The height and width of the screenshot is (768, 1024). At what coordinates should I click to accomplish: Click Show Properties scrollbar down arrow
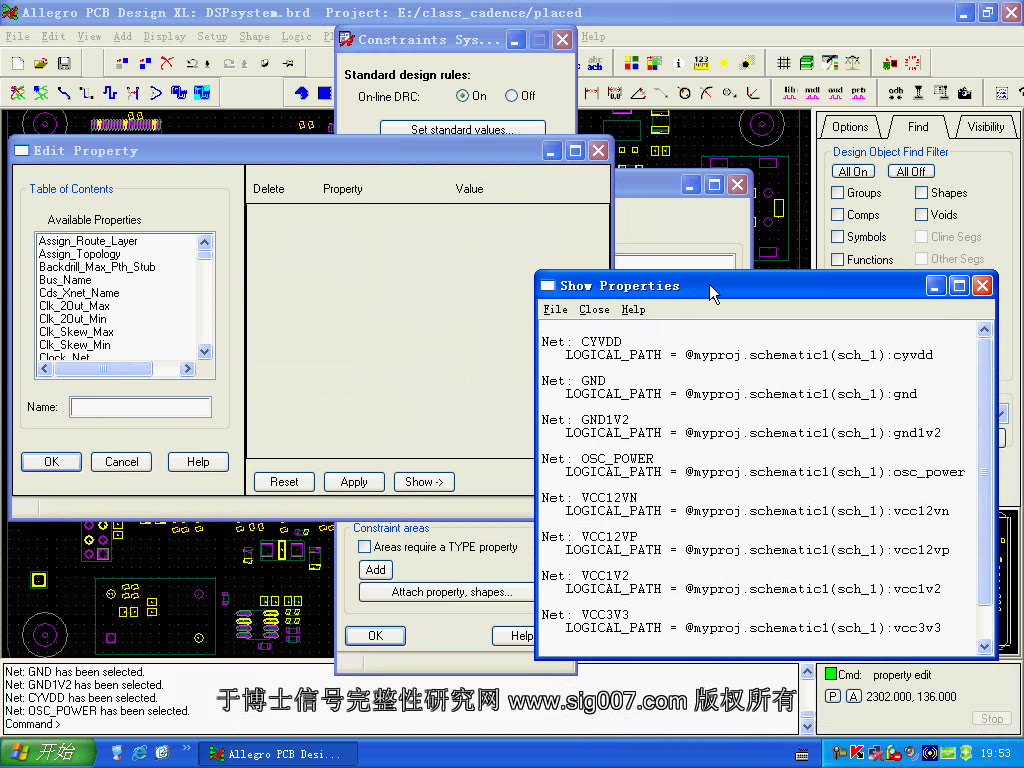(x=984, y=647)
